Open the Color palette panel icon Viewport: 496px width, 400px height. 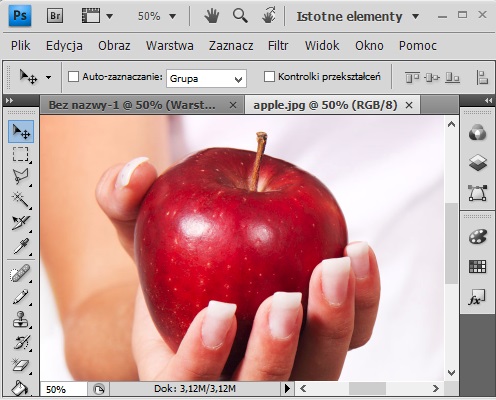[x=477, y=237]
